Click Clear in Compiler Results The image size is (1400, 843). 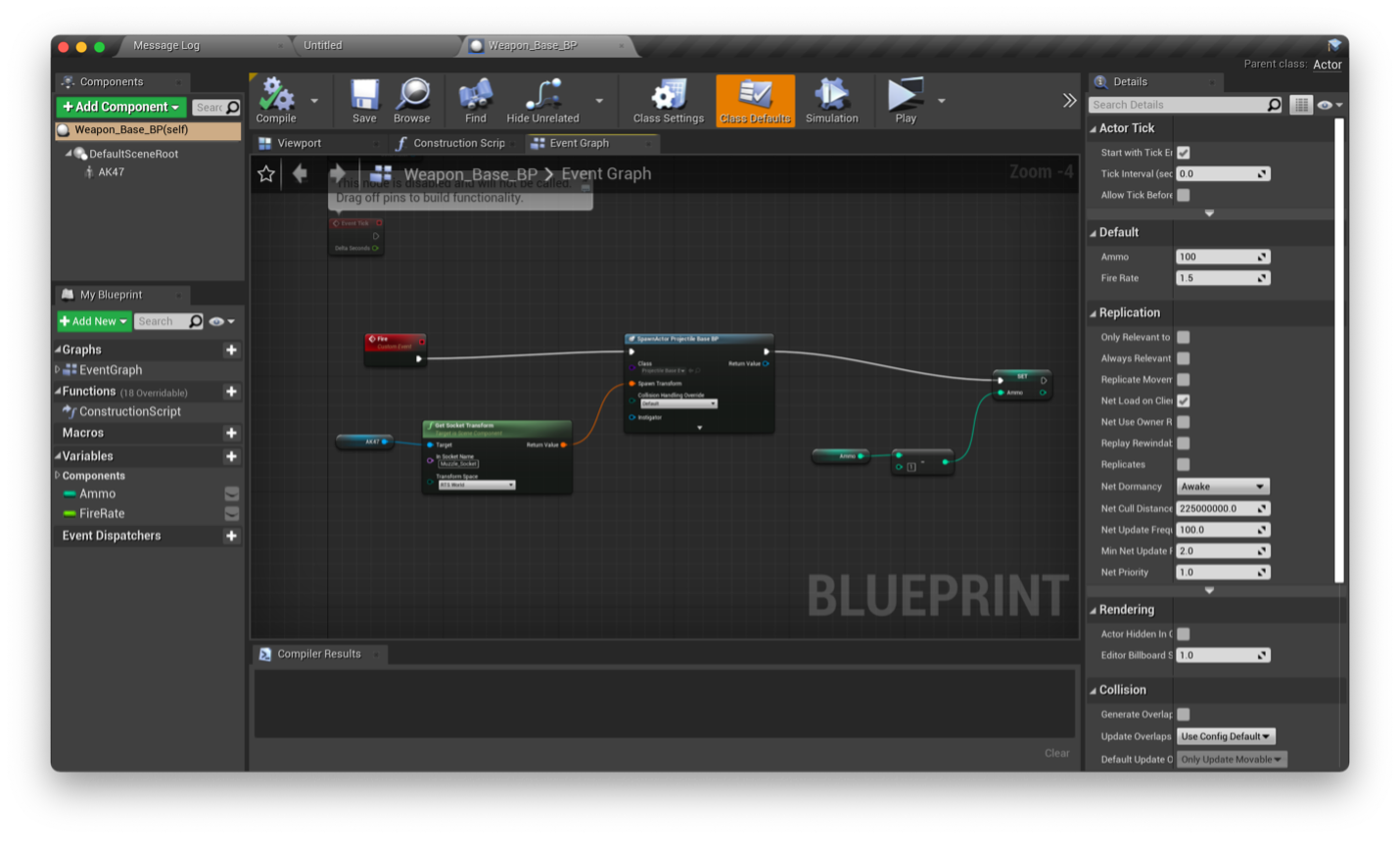[x=1056, y=753]
